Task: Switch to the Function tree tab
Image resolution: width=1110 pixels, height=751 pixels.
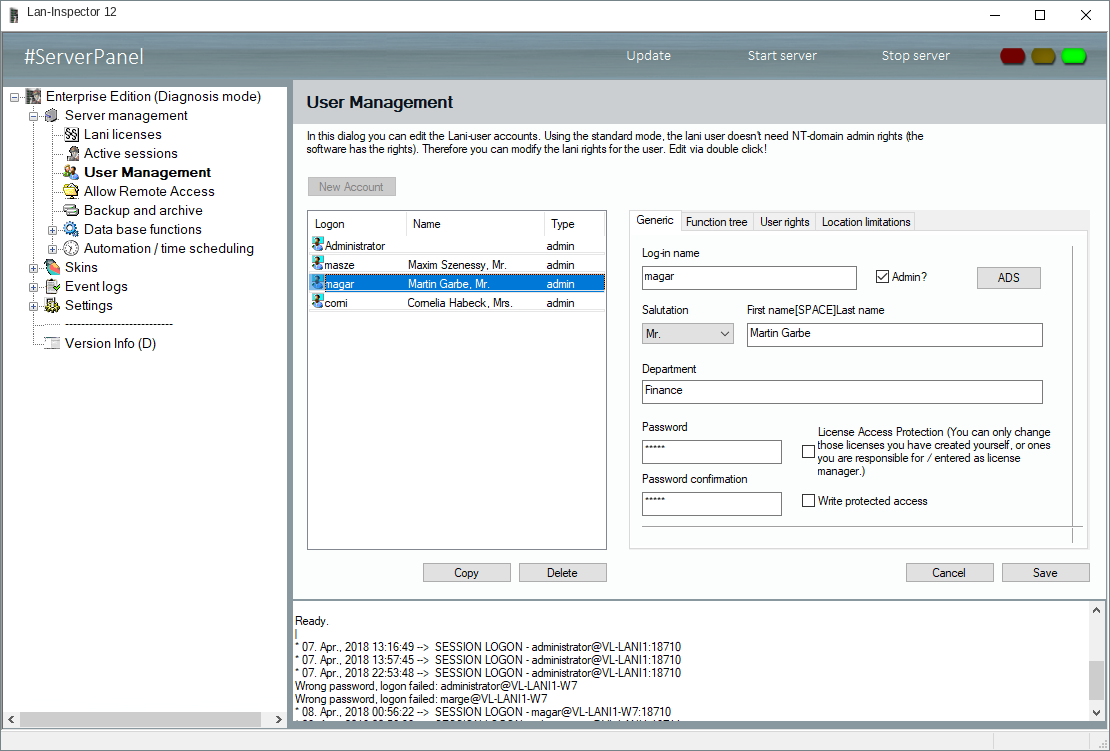Action: click(x=716, y=222)
